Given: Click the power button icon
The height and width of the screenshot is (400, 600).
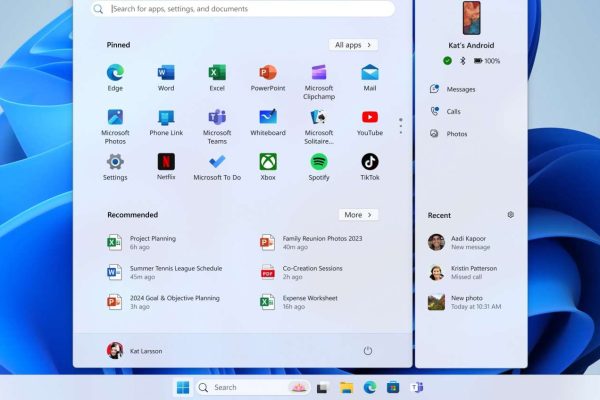Looking at the screenshot, I should 368,351.
